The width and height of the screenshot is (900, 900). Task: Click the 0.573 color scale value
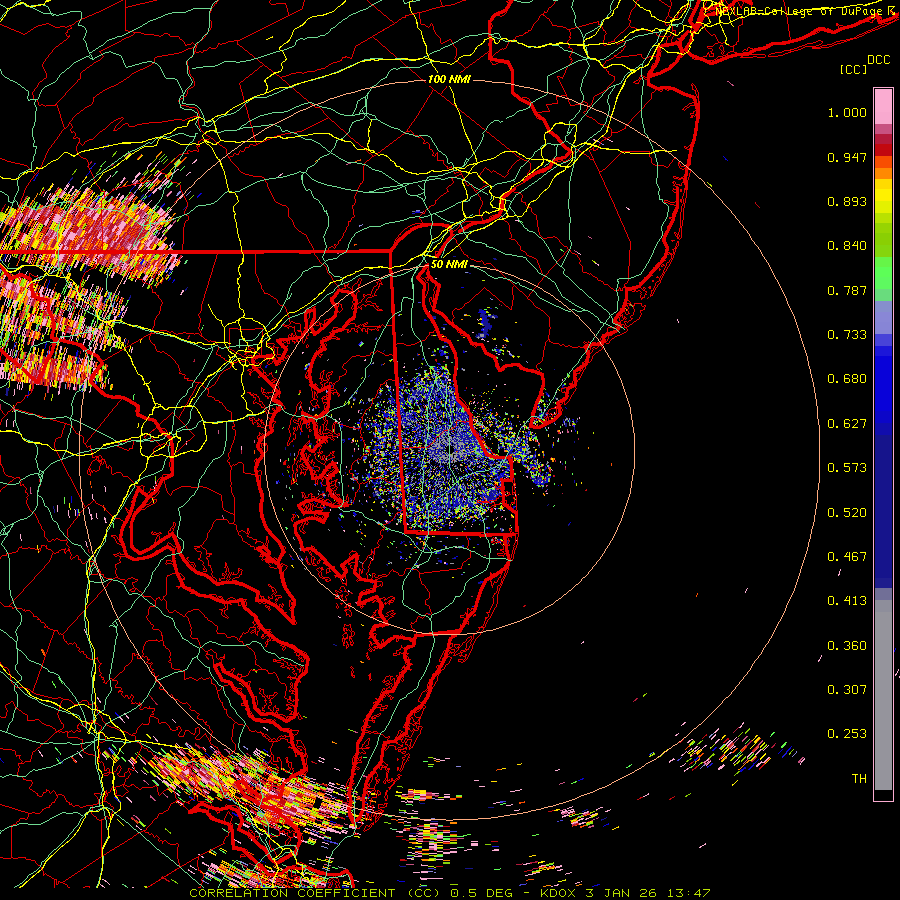(x=847, y=468)
